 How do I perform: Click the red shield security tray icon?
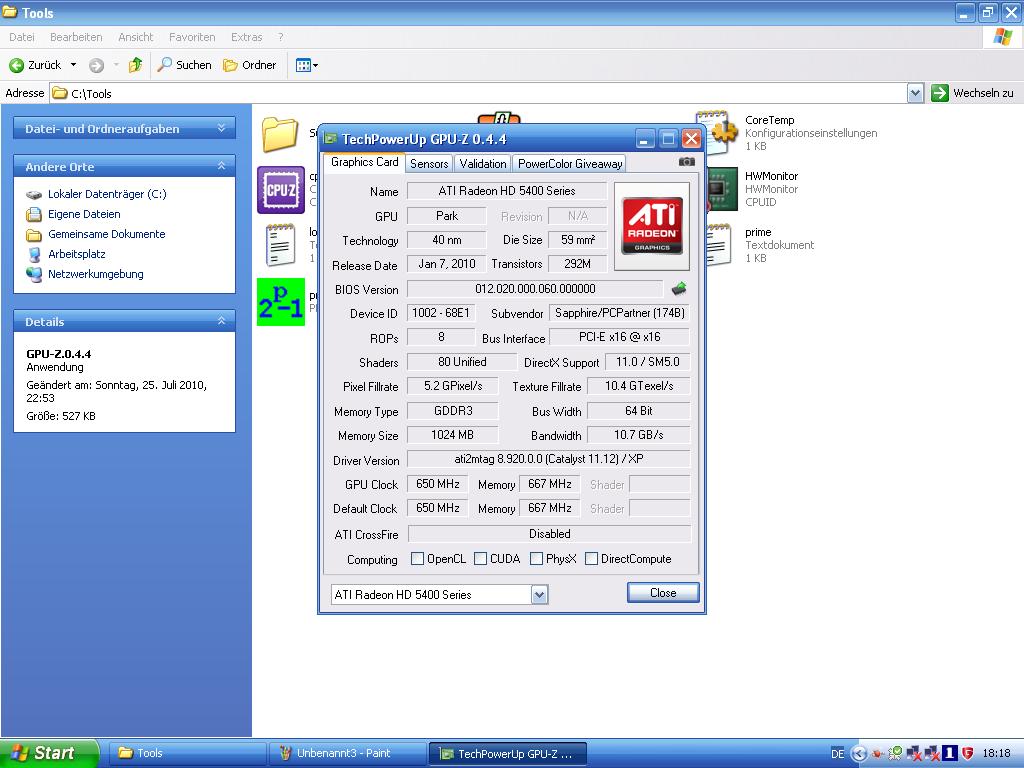968,753
